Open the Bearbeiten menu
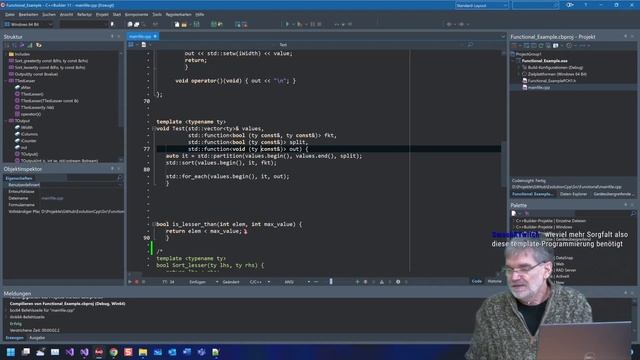Image resolution: width=640 pixels, height=360 pixels. [29, 14]
